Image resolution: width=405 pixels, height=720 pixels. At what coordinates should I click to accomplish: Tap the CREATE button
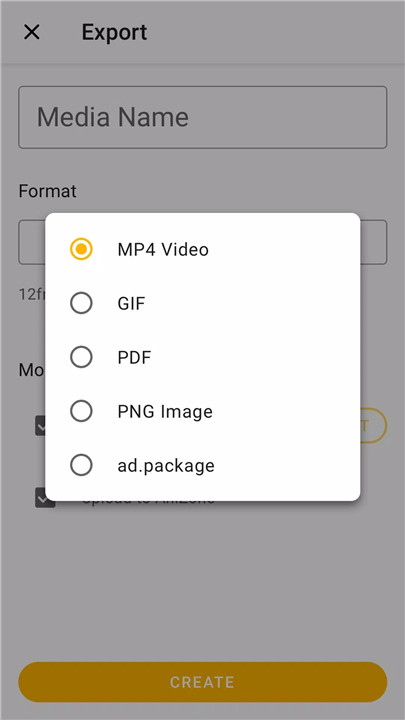point(202,682)
